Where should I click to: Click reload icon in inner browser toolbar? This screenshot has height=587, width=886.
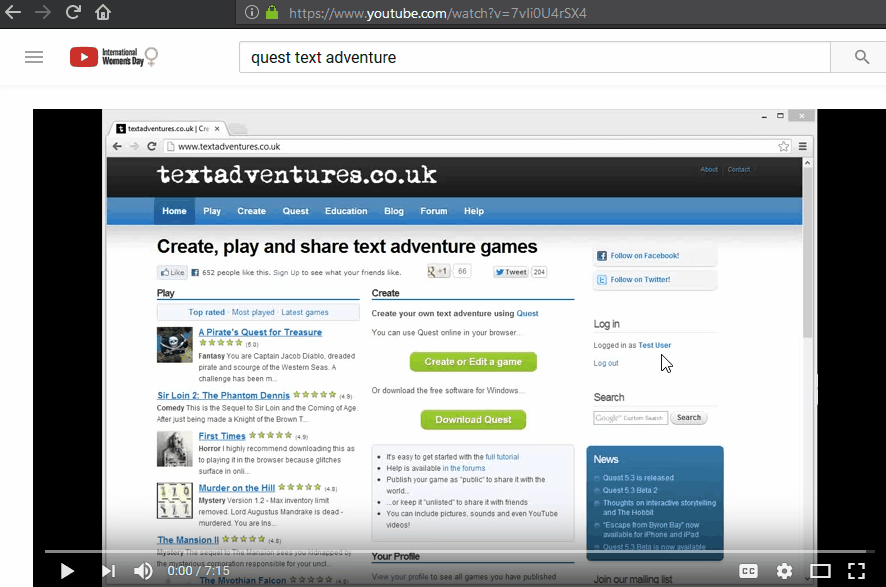(x=151, y=146)
